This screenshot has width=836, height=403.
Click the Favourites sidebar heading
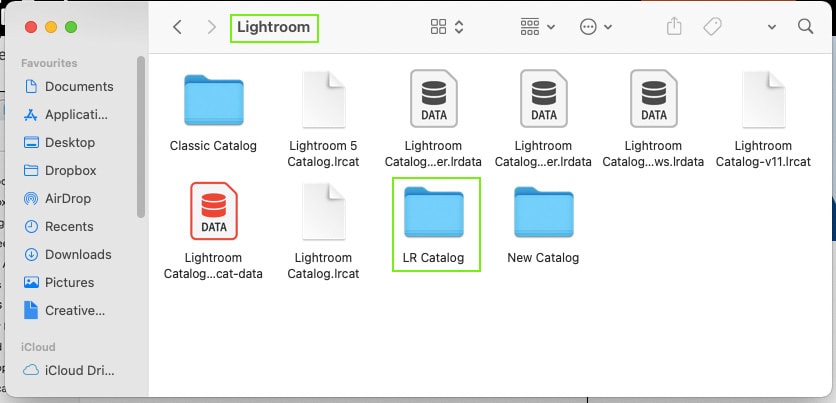click(x=49, y=63)
